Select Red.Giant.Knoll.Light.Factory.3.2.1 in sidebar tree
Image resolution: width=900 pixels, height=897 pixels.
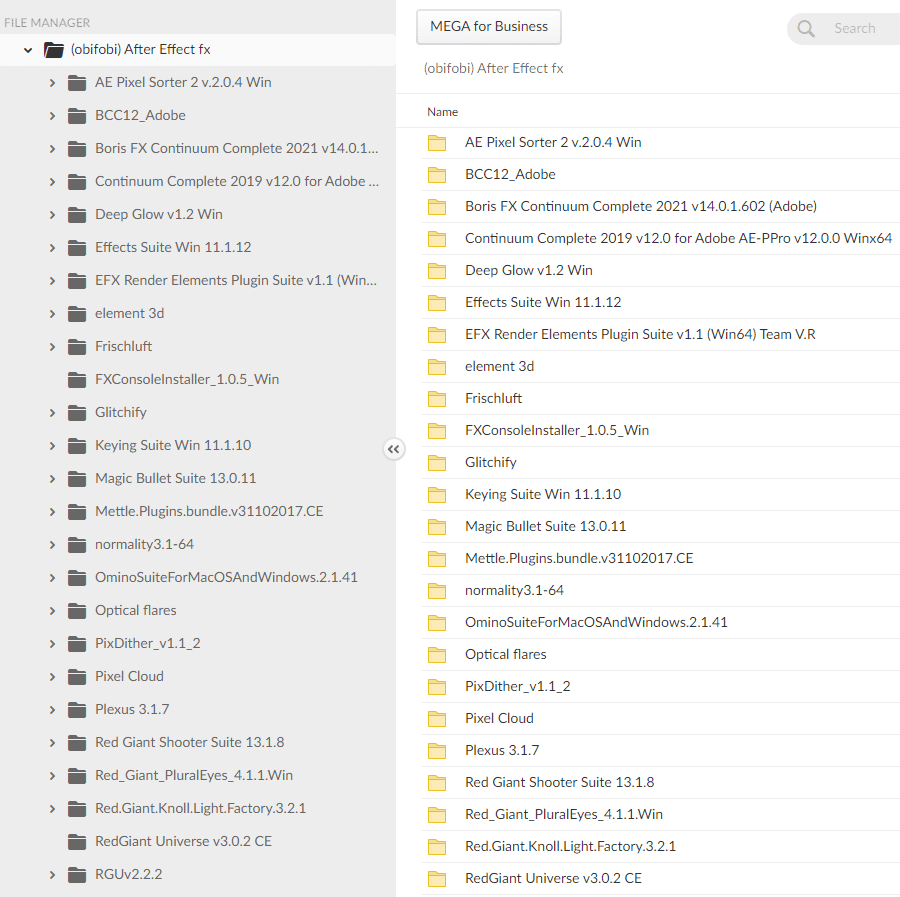(x=200, y=808)
